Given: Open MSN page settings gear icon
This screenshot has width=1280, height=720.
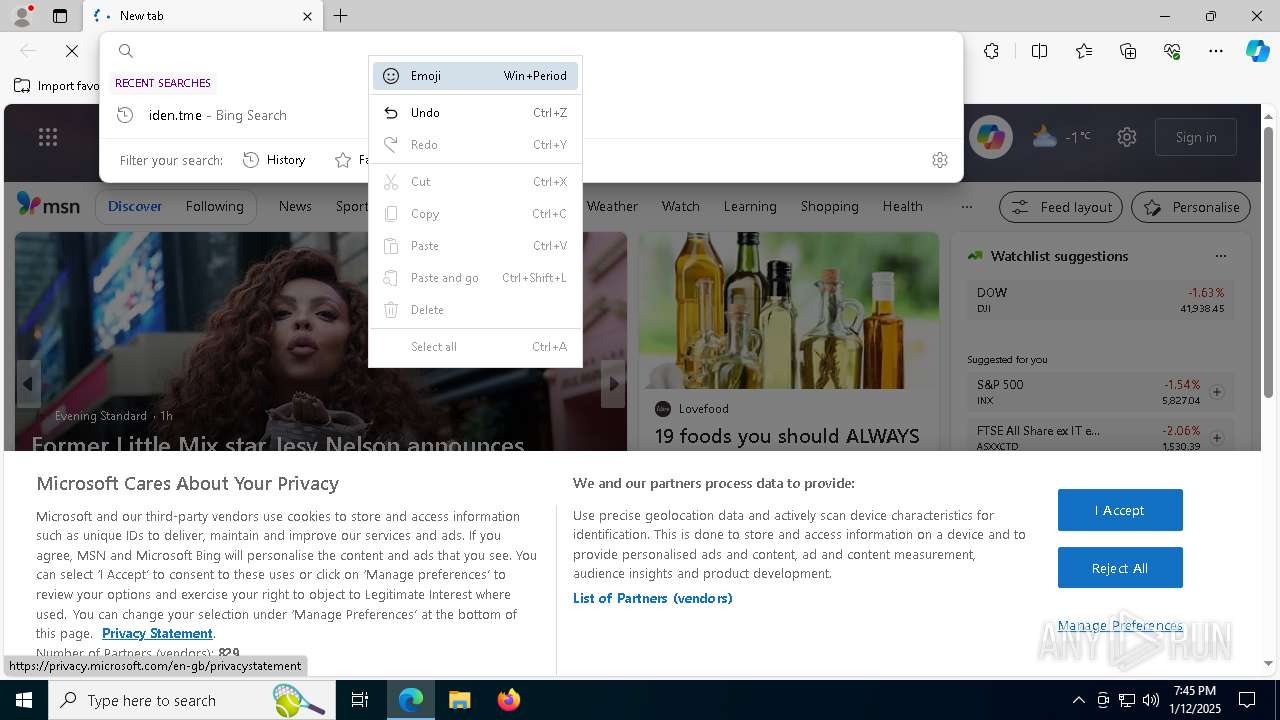Looking at the screenshot, I should click(x=1127, y=137).
